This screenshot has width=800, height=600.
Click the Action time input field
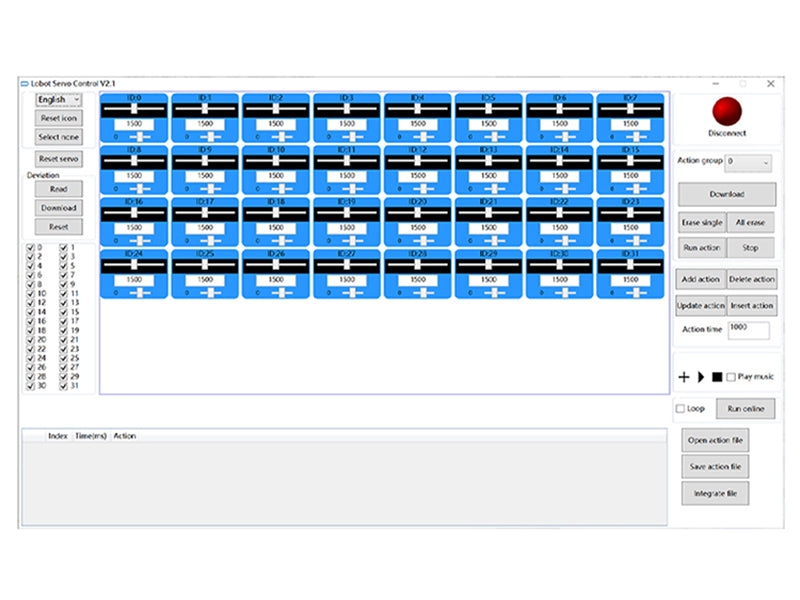pyautogui.click(x=748, y=330)
